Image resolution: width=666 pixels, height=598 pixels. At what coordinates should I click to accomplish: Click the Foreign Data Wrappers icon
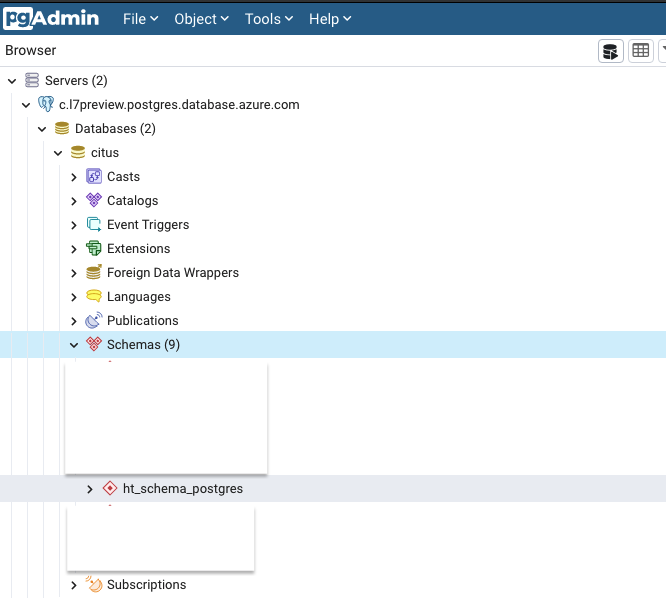(x=94, y=272)
